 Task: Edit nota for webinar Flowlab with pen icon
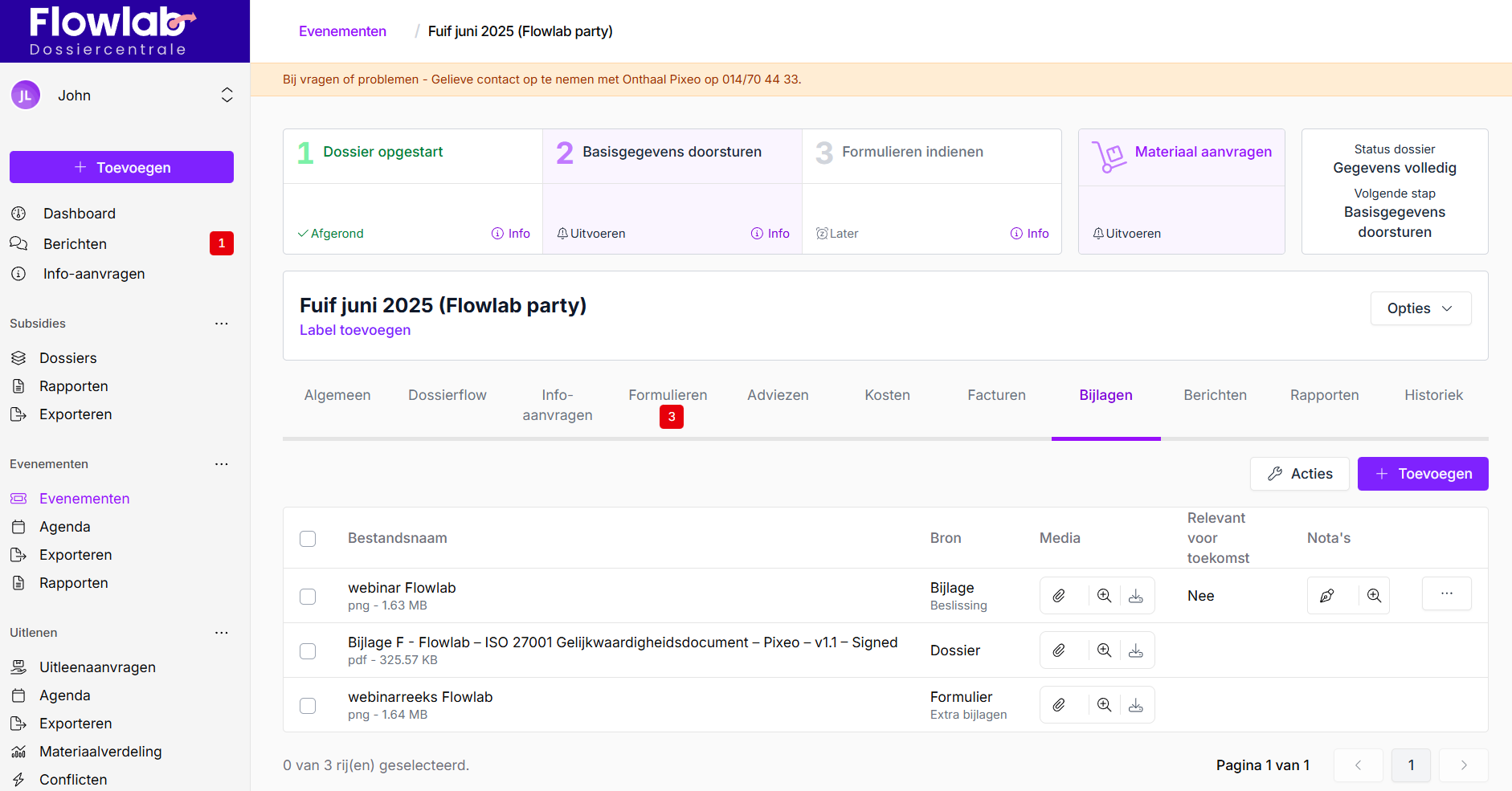1327,596
